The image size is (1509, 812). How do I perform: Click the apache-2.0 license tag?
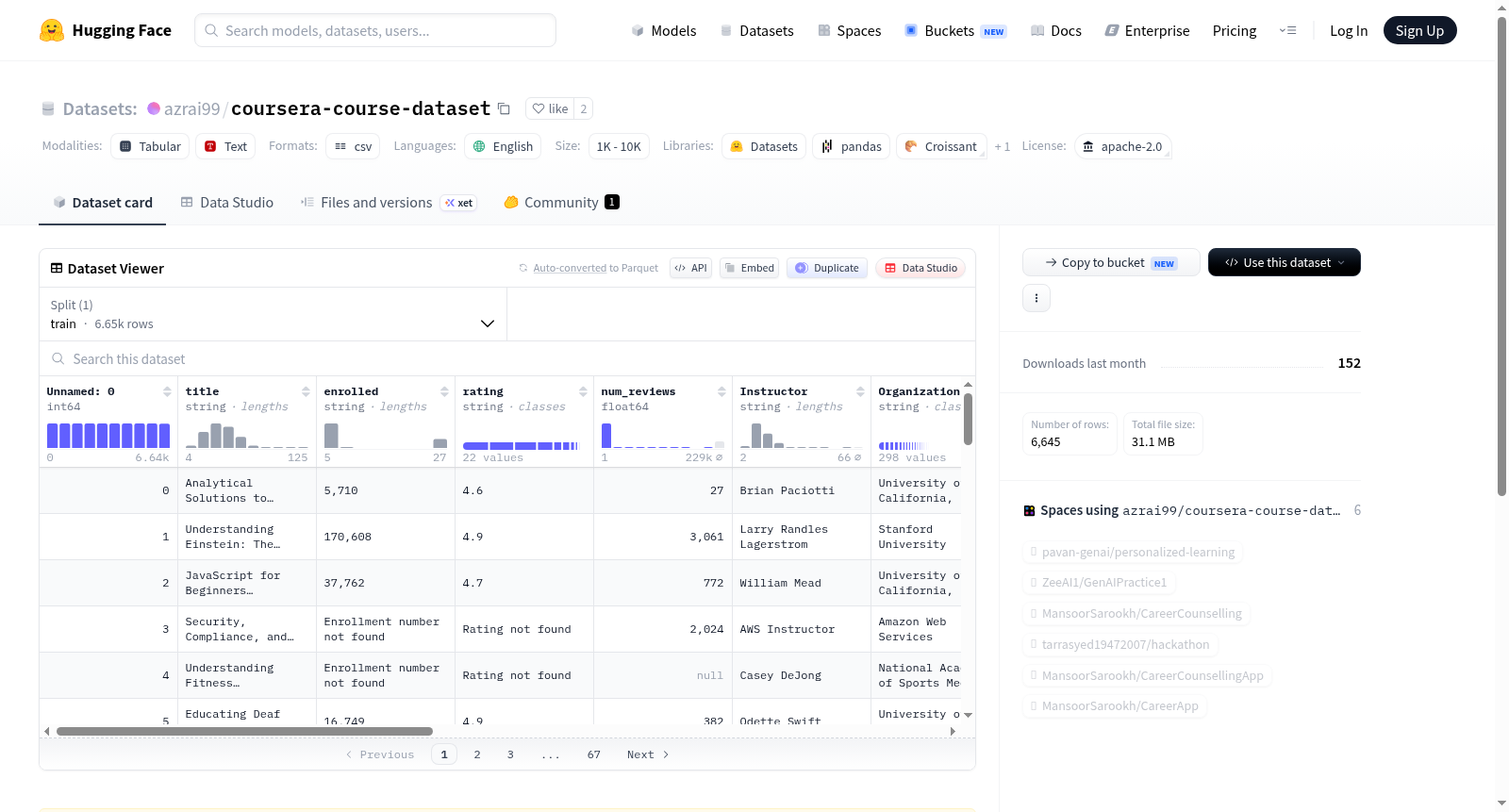point(1122,146)
